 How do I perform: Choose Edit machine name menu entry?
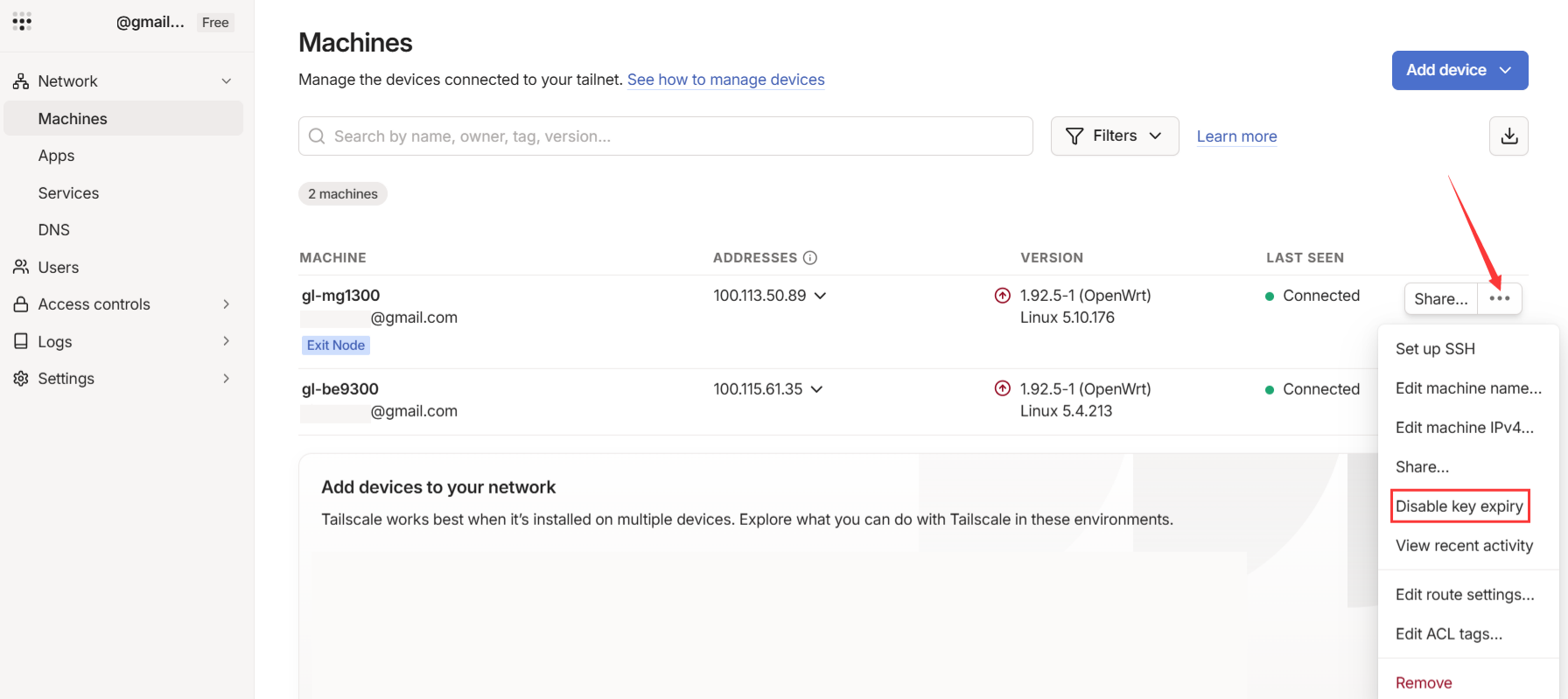pyautogui.click(x=1468, y=388)
